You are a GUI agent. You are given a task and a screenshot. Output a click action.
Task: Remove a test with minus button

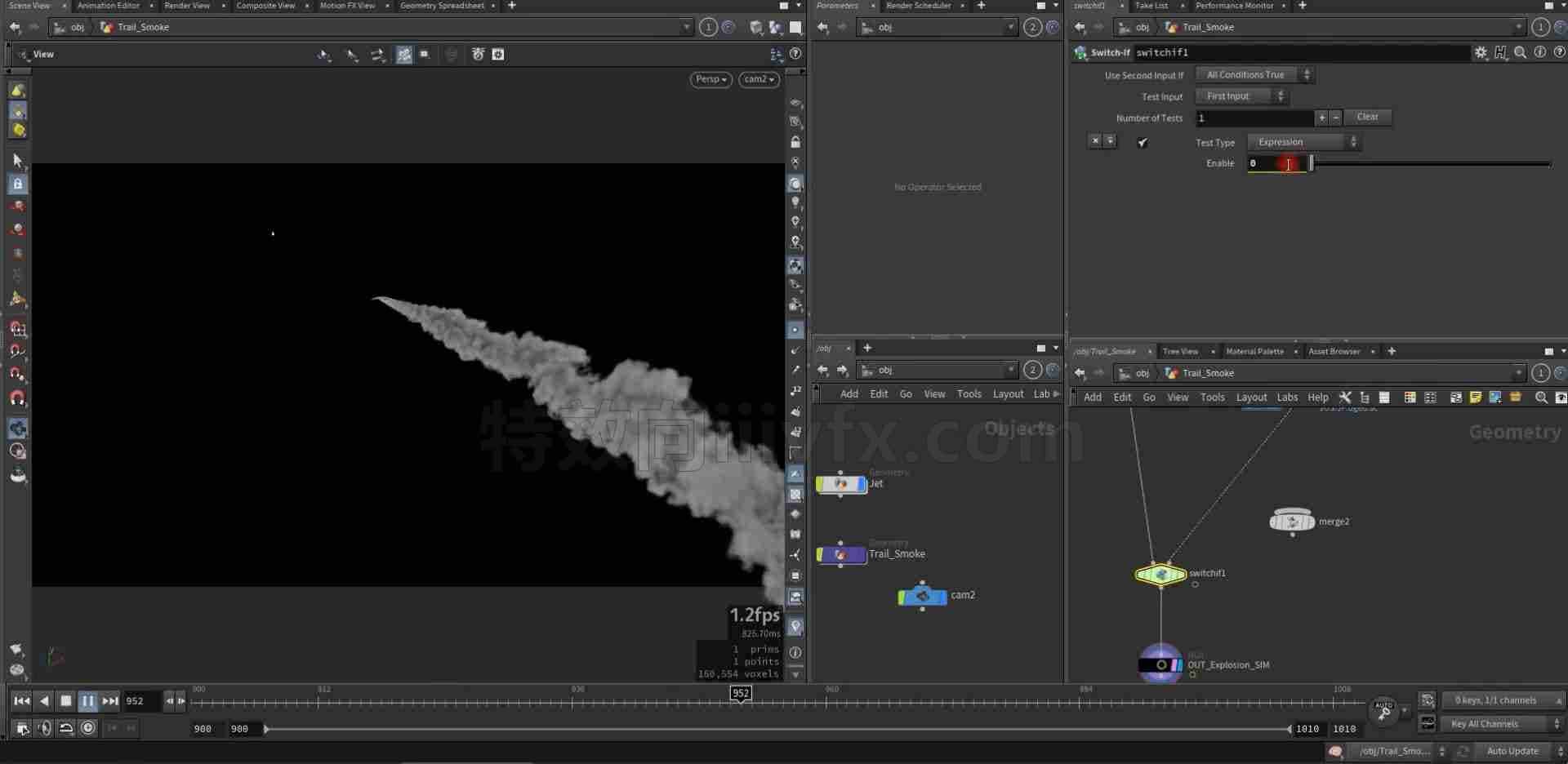[x=1335, y=118]
